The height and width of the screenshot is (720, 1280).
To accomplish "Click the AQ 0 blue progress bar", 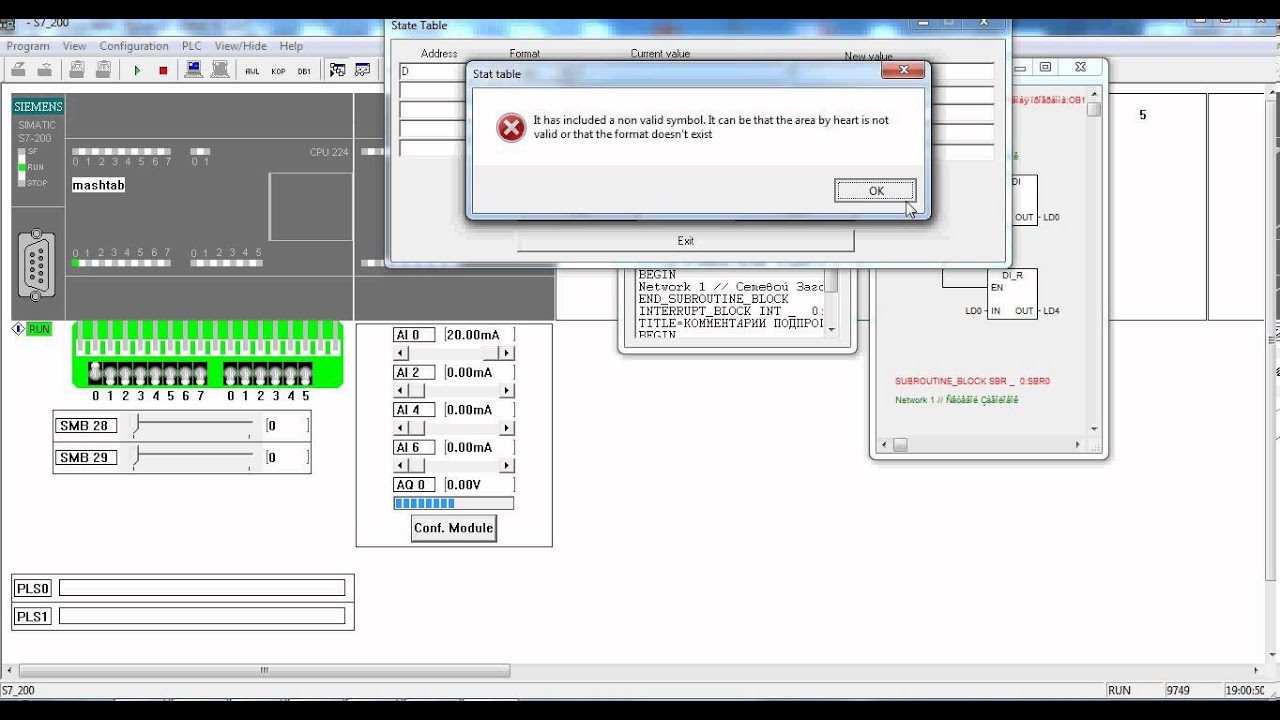I will (x=453, y=503).
